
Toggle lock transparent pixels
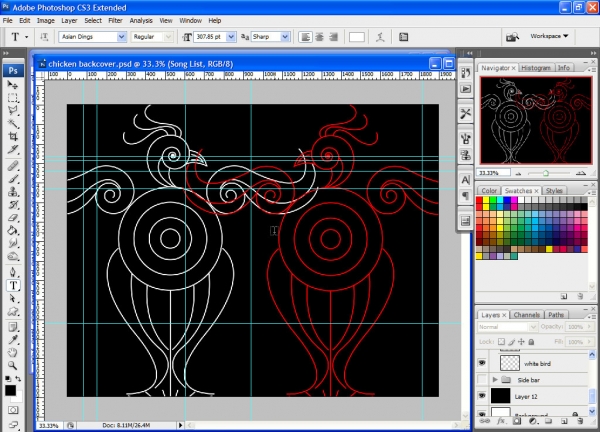pyautogui.click(x=501, y=342)
